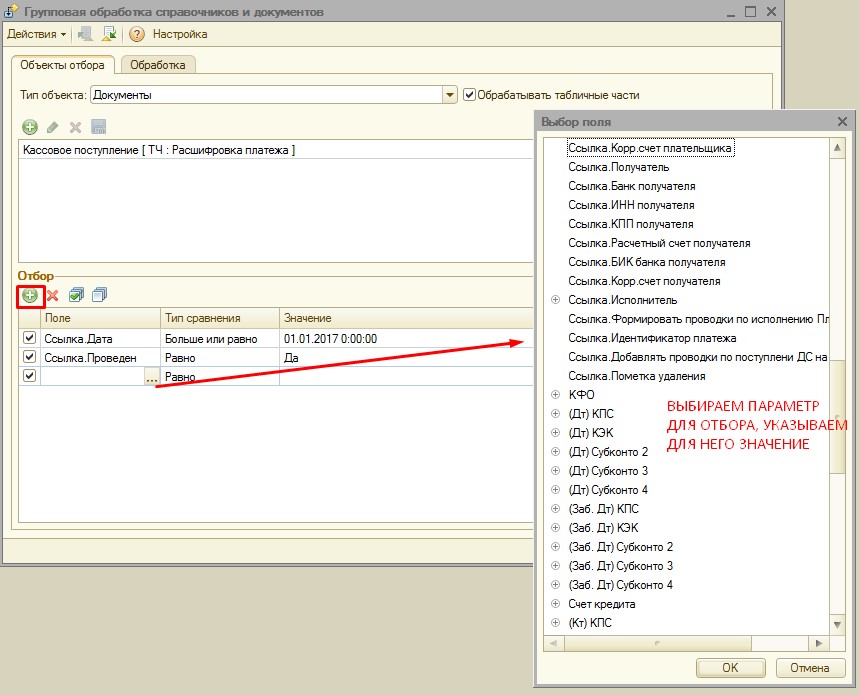This screenshot has height=695, width=860.
Task: Click the check all filters icon
Action: (x=77, y=296)
